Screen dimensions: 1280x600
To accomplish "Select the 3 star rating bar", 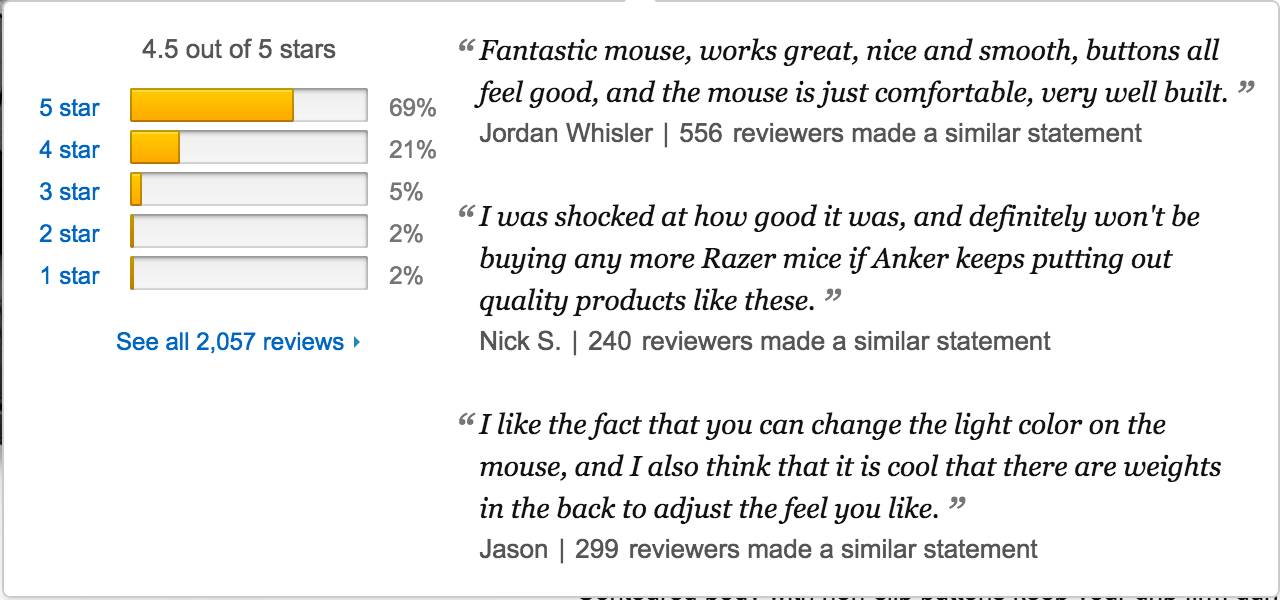I will 249,189.
